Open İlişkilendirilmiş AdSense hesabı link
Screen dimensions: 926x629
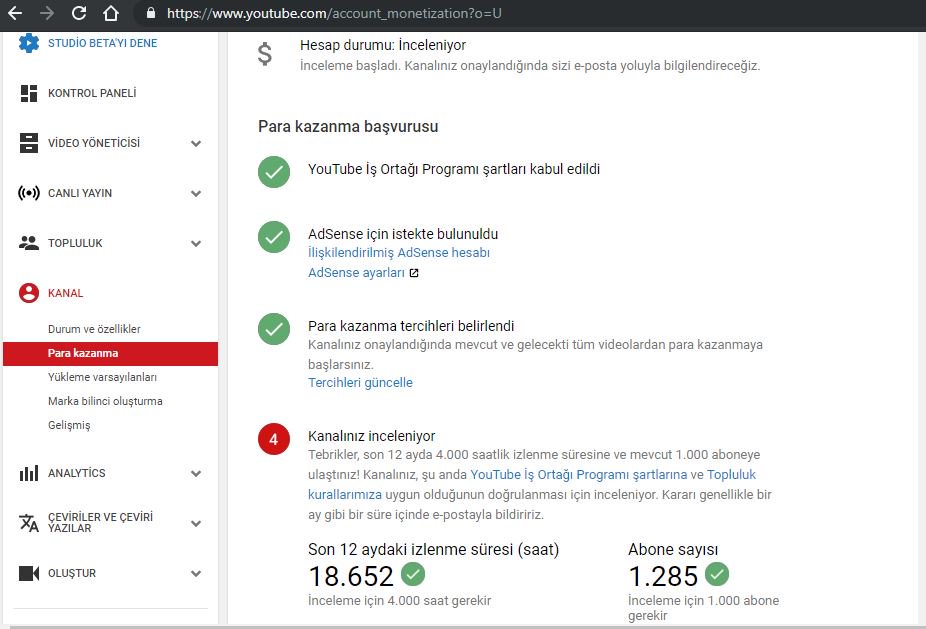point(399,253)
